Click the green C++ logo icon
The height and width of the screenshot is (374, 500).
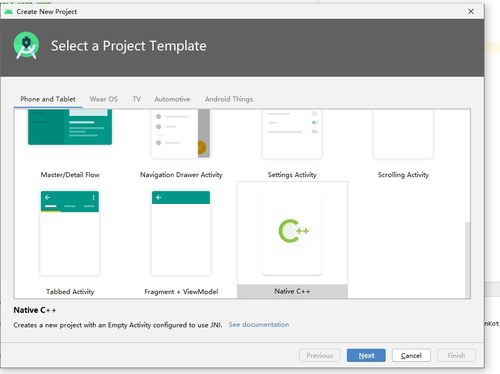[x=294, y=231]
